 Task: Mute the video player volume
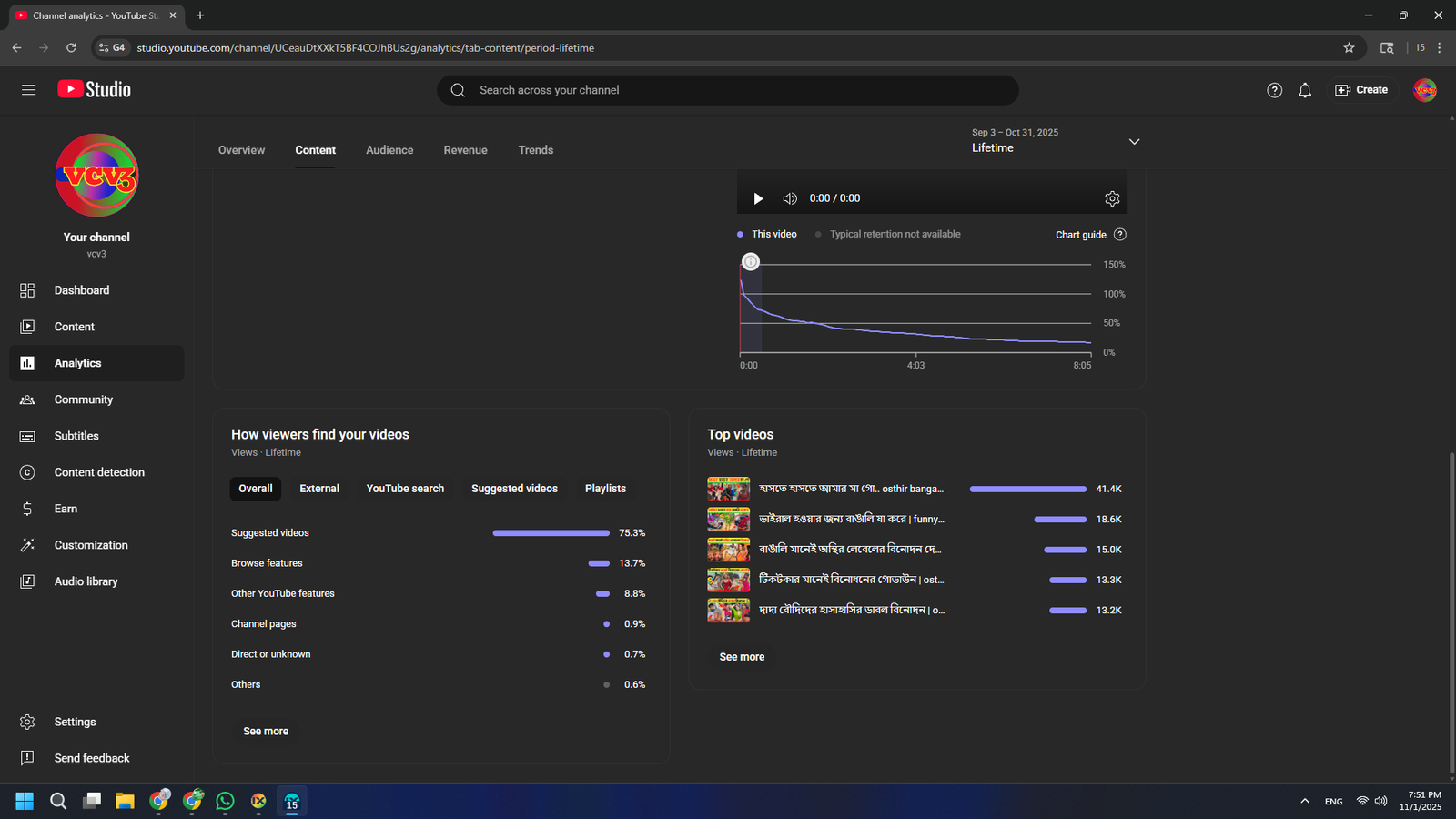[x=790, y=198]
